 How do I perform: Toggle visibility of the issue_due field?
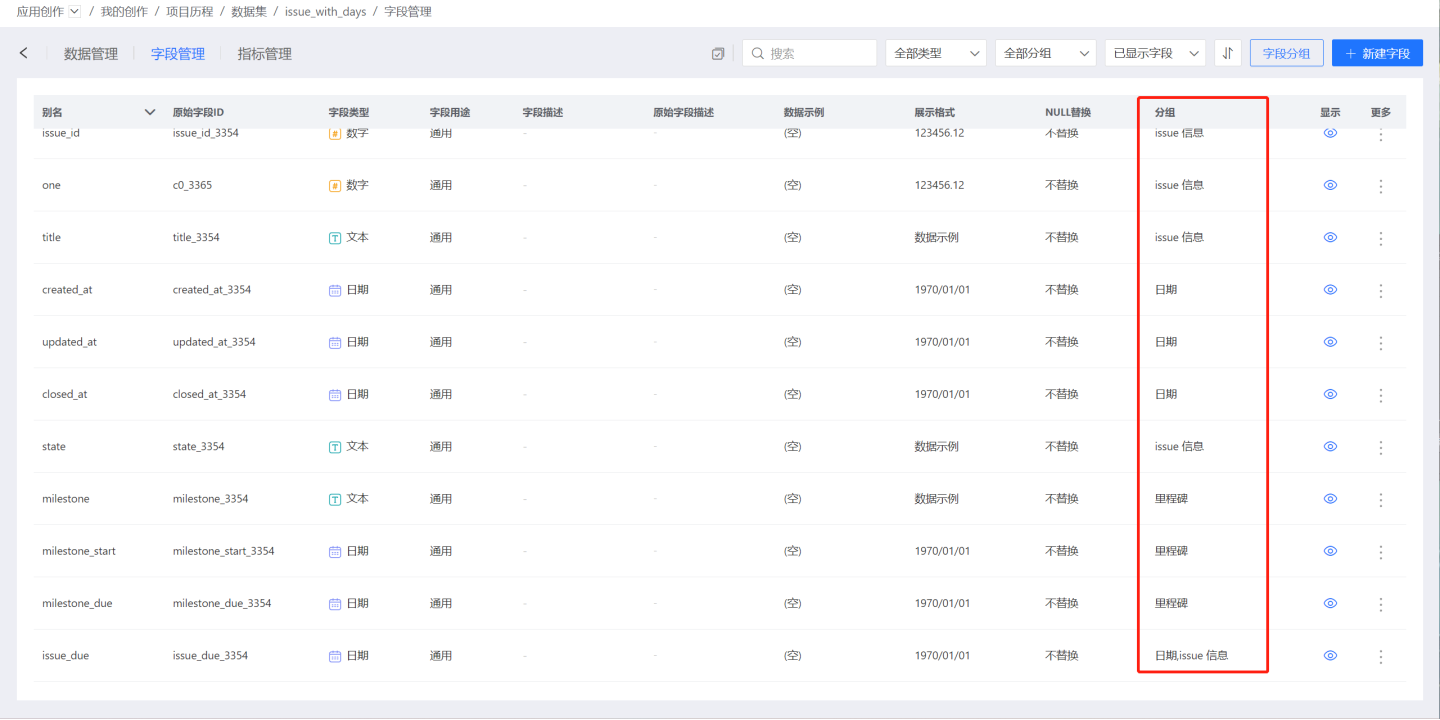click(x=1330, y=656)
